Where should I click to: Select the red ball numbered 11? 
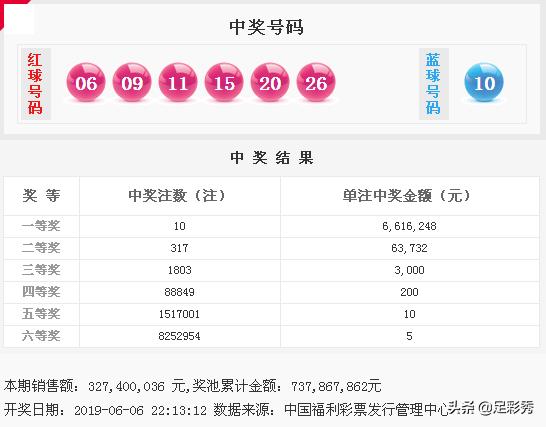pyautogui.click(x=178, y=82)
